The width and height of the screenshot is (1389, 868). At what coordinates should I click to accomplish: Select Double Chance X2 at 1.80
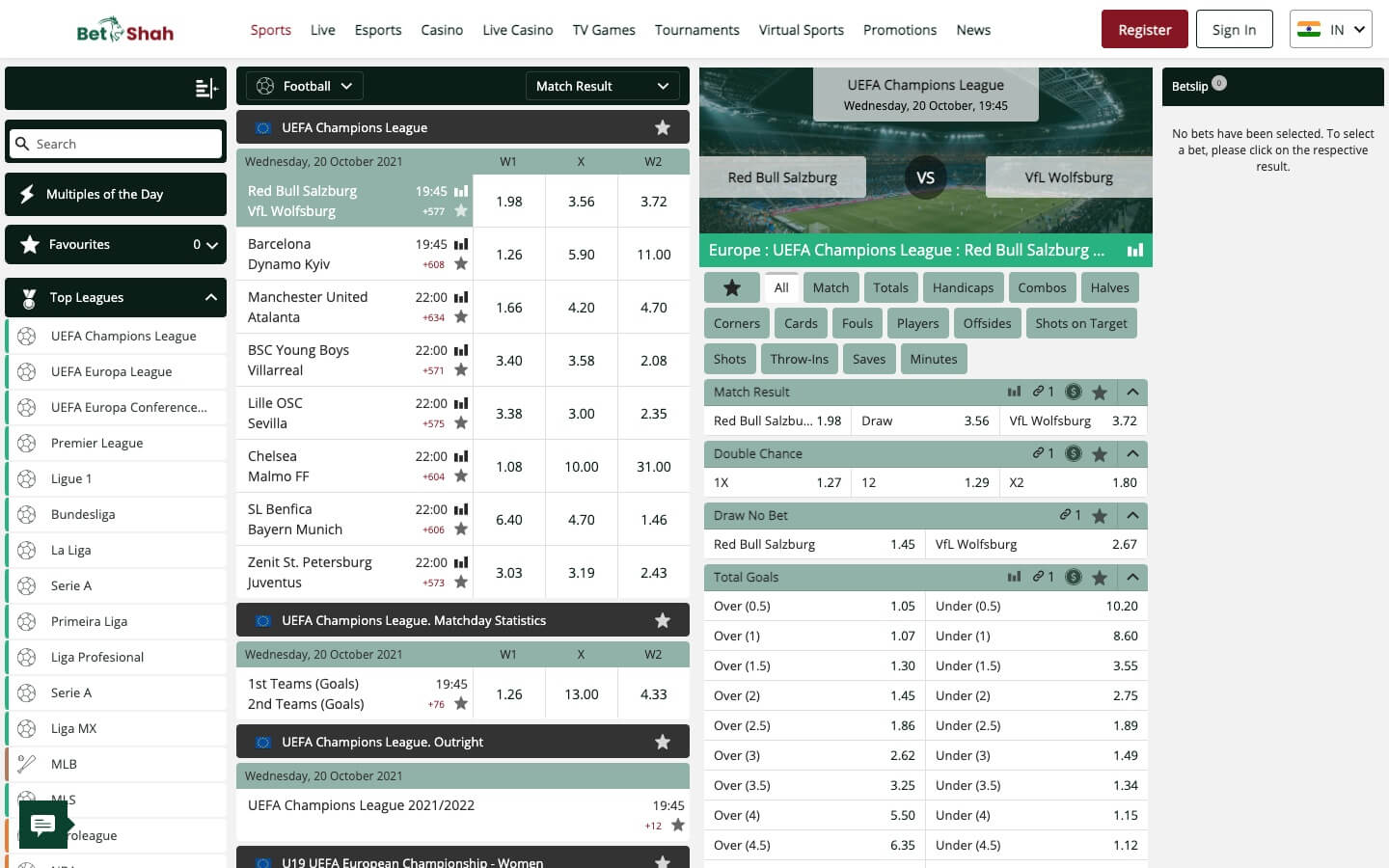[x=1073, y=482]
